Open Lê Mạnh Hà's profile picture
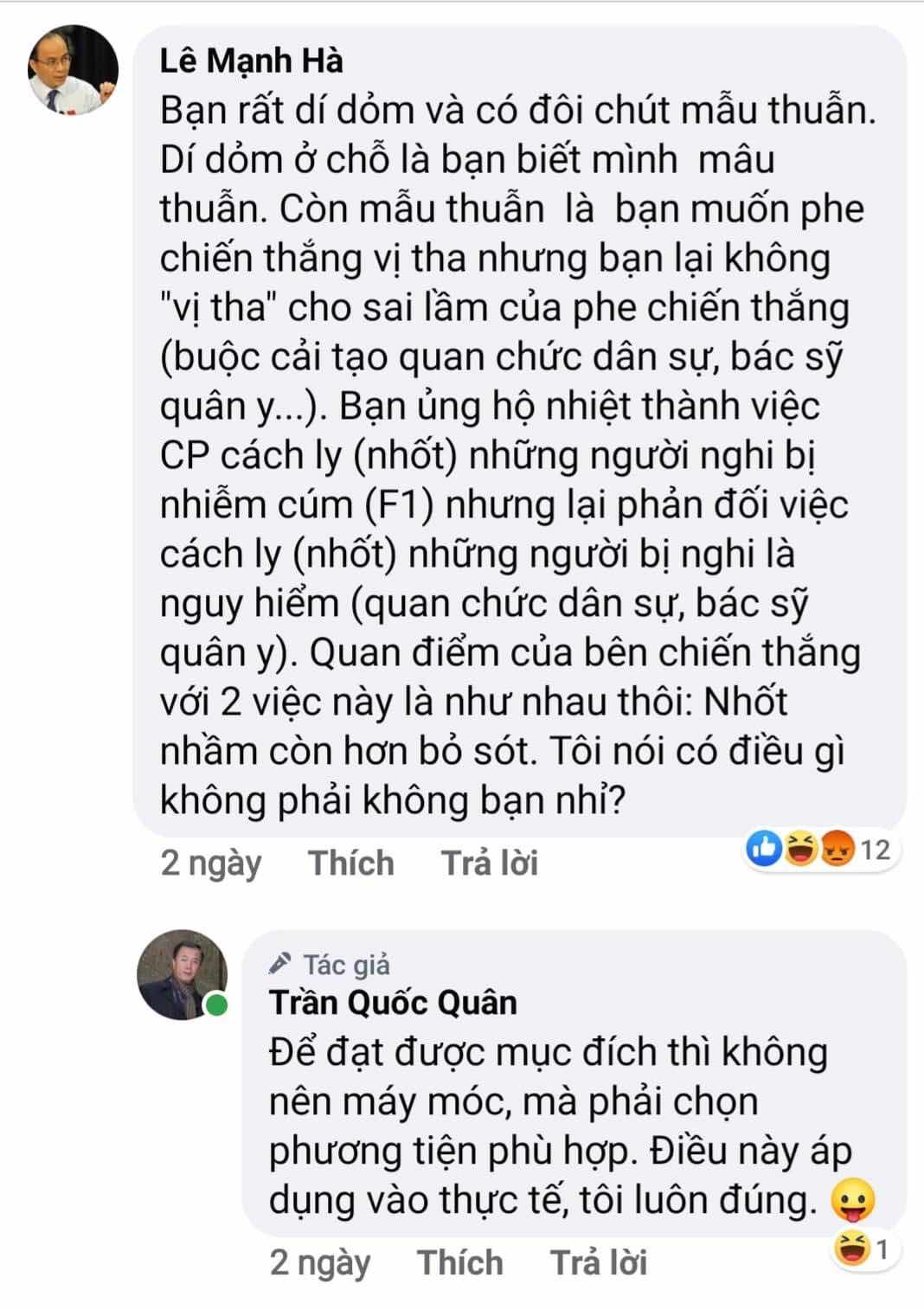The width and height of the screenshot is (924, 1309). click(x=73, y=70)
